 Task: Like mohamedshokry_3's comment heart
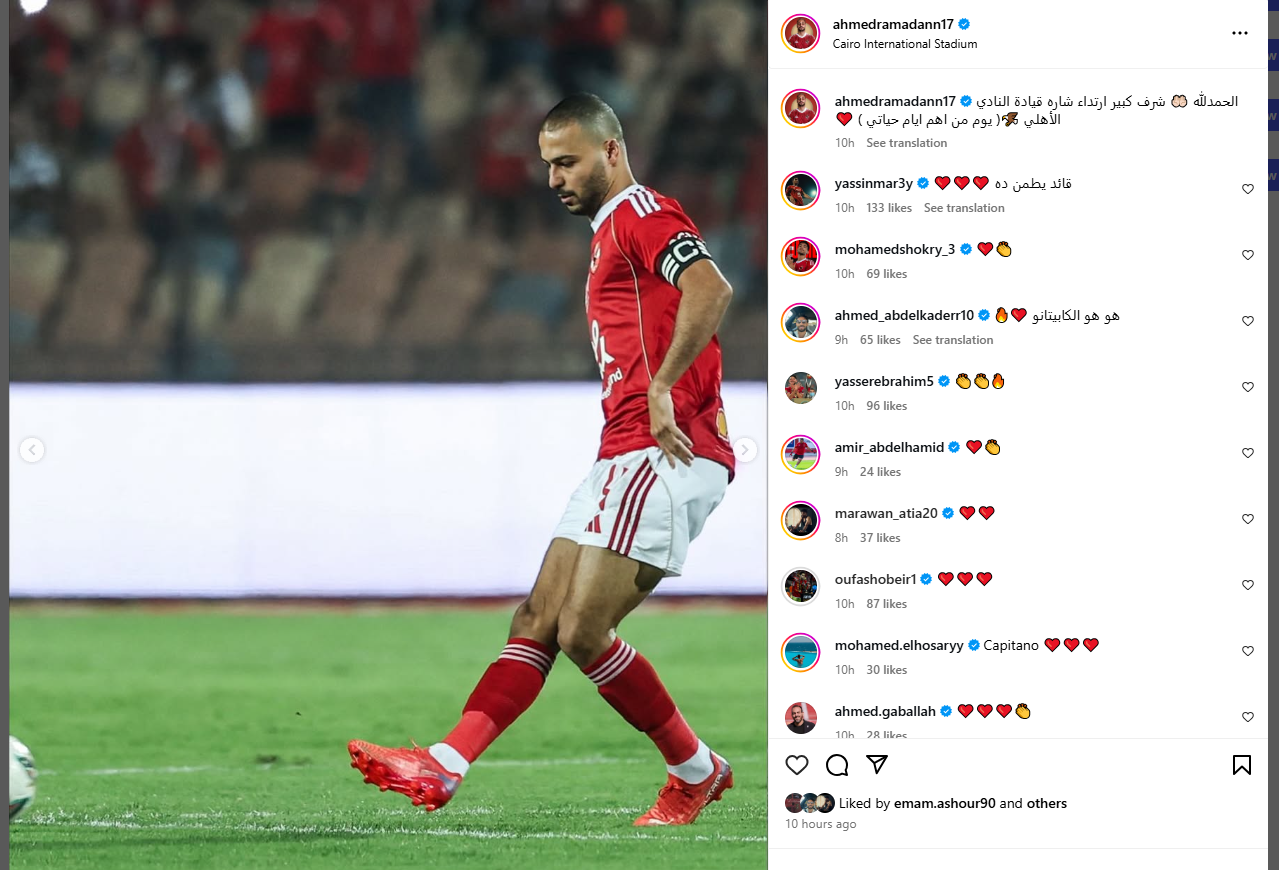(x=1247, y=255)
